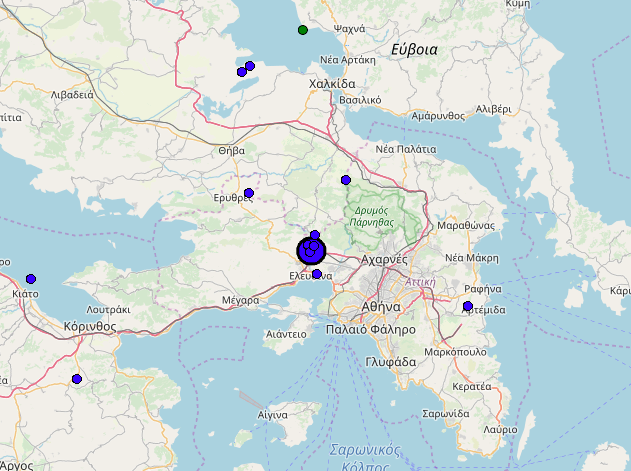Click the upper-right marker of the lake pair
The image size is (631, 471).
(x=250, y=66)
